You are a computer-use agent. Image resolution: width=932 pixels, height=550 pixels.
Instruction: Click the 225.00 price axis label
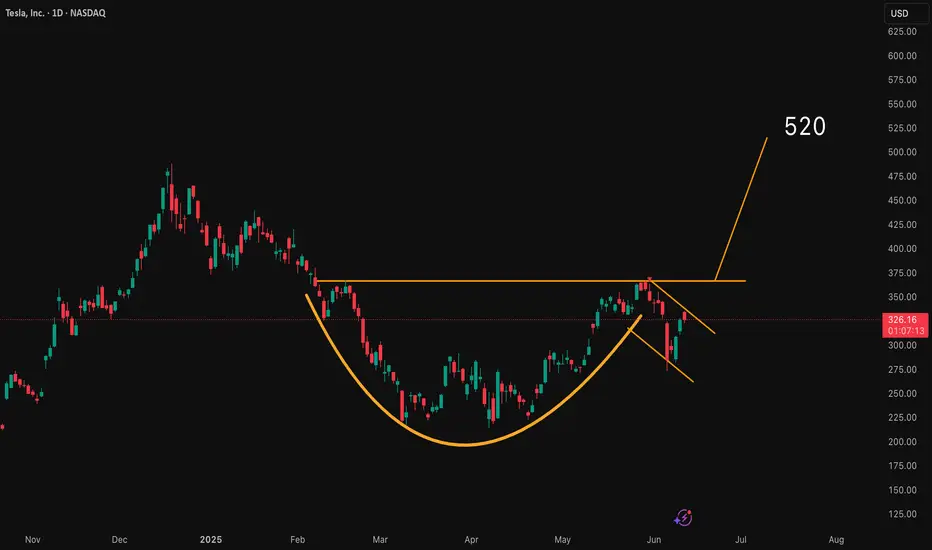coord(902,417)
